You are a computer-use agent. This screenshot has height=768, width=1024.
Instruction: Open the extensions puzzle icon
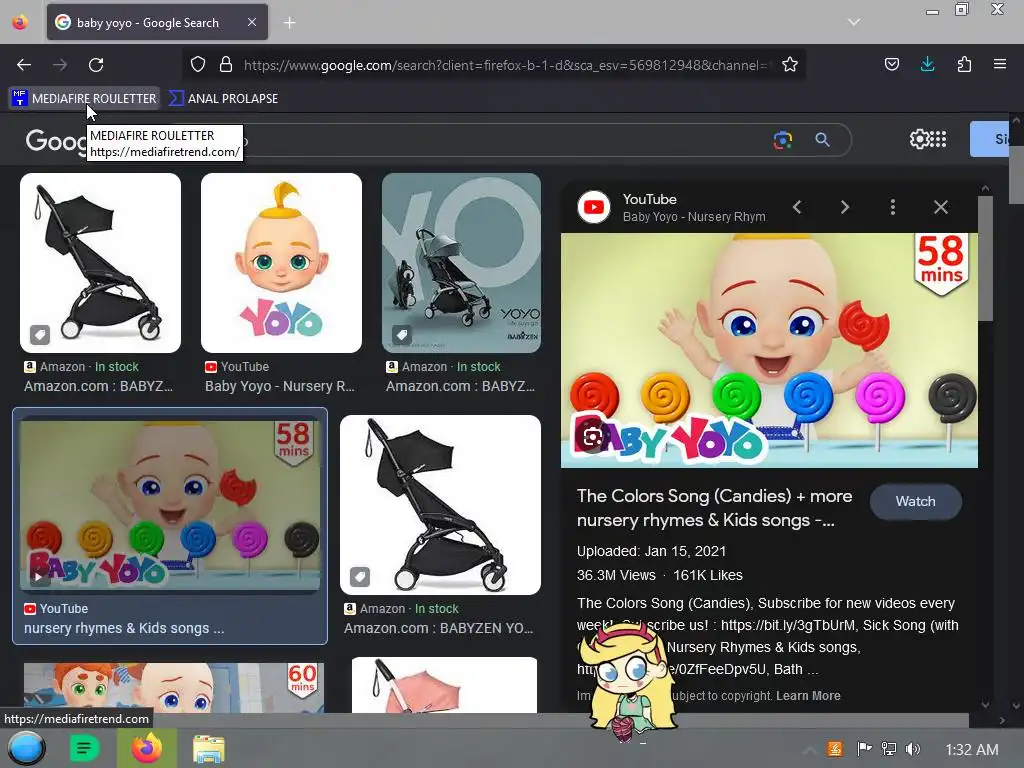[x=964, y=64]
